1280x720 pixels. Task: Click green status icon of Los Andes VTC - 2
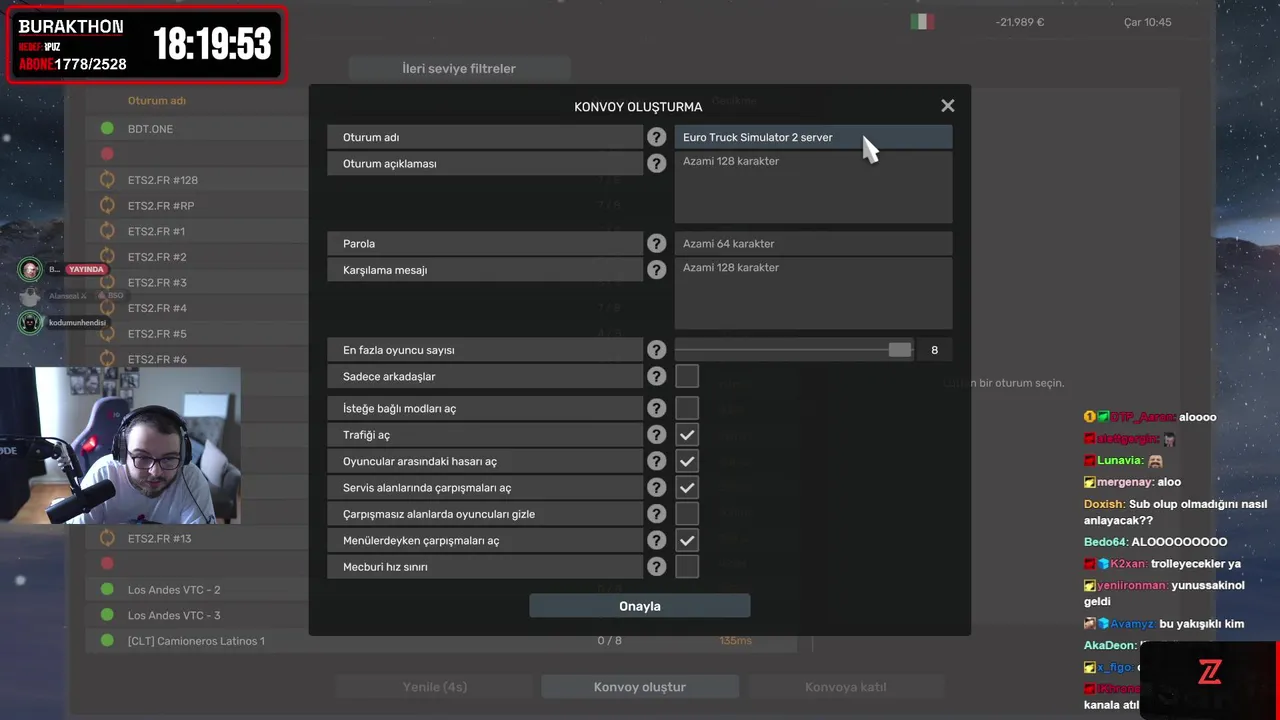pyautogui.click(x=107, y=590)
